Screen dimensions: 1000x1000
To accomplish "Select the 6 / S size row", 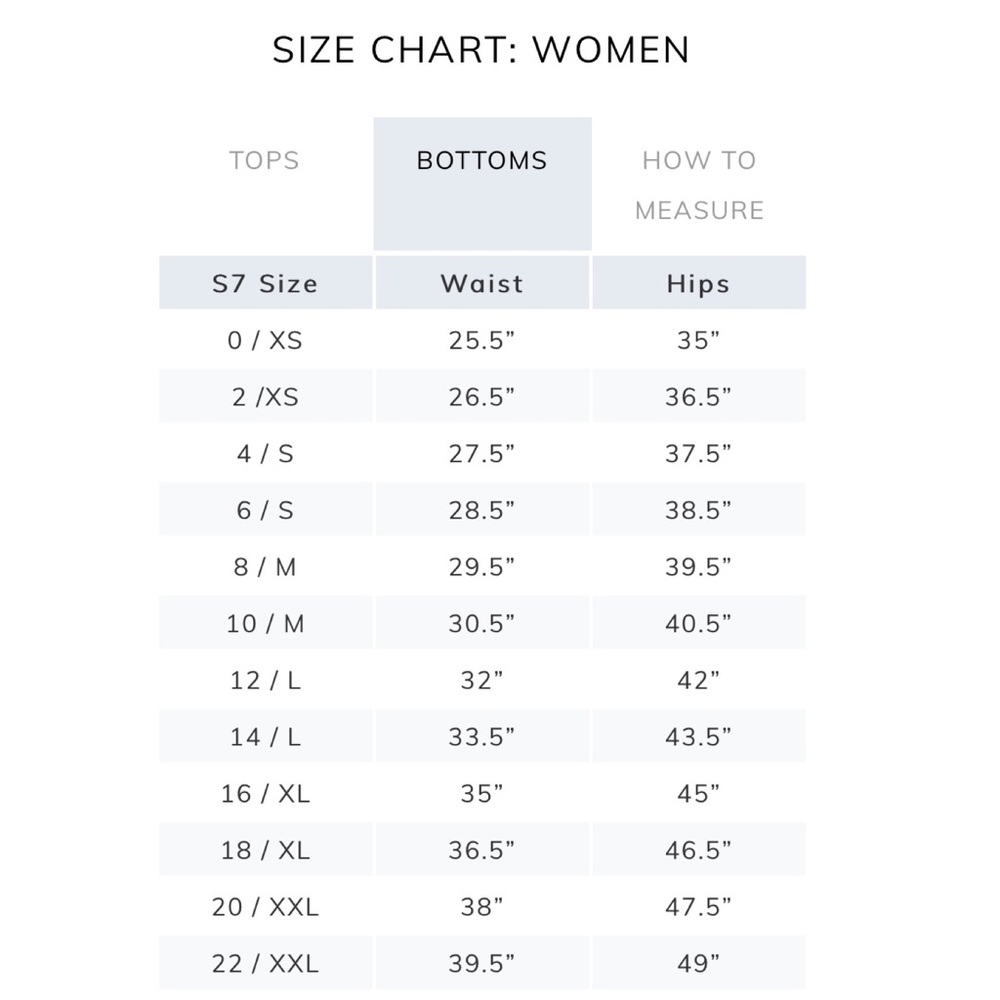I will (483, 510).
